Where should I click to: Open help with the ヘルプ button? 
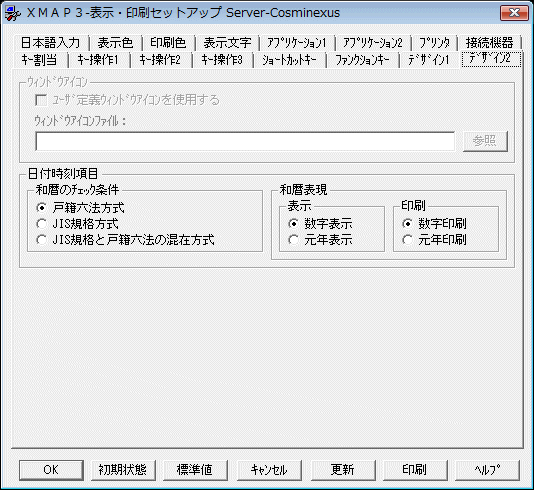click(x=487, y=470)
